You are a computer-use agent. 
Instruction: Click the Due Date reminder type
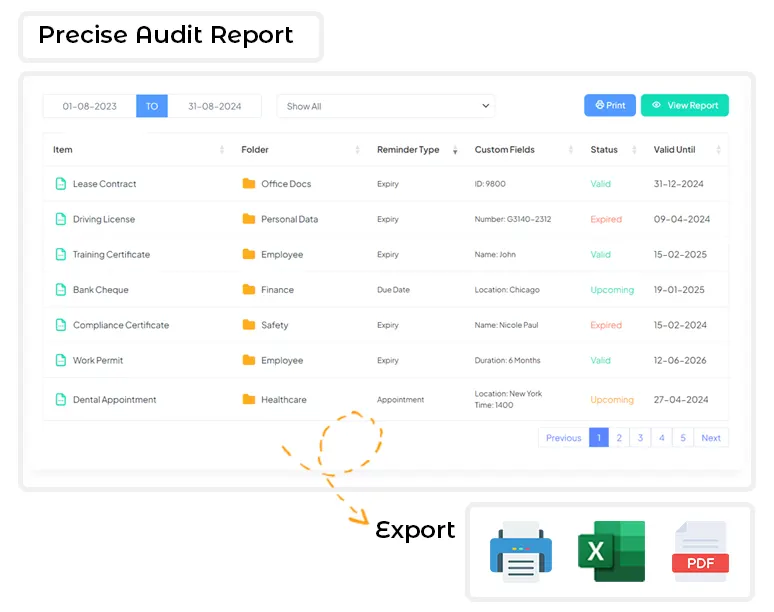[x=393, y=290]
